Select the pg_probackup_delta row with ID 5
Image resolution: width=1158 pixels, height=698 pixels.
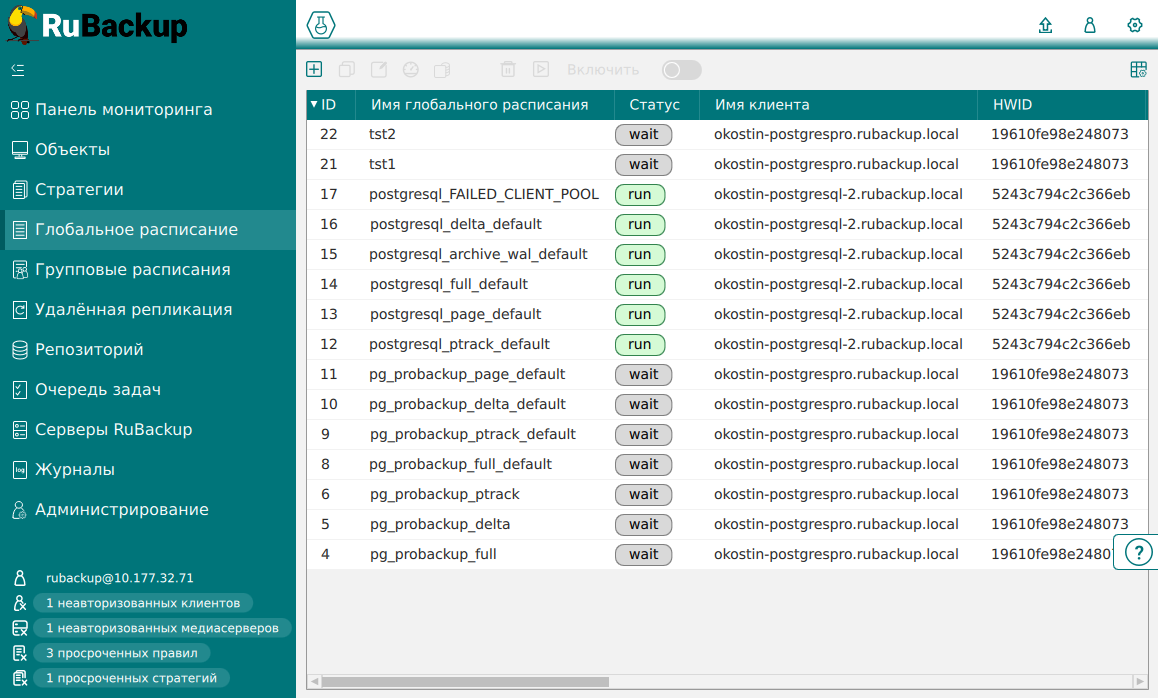[727, 524]
